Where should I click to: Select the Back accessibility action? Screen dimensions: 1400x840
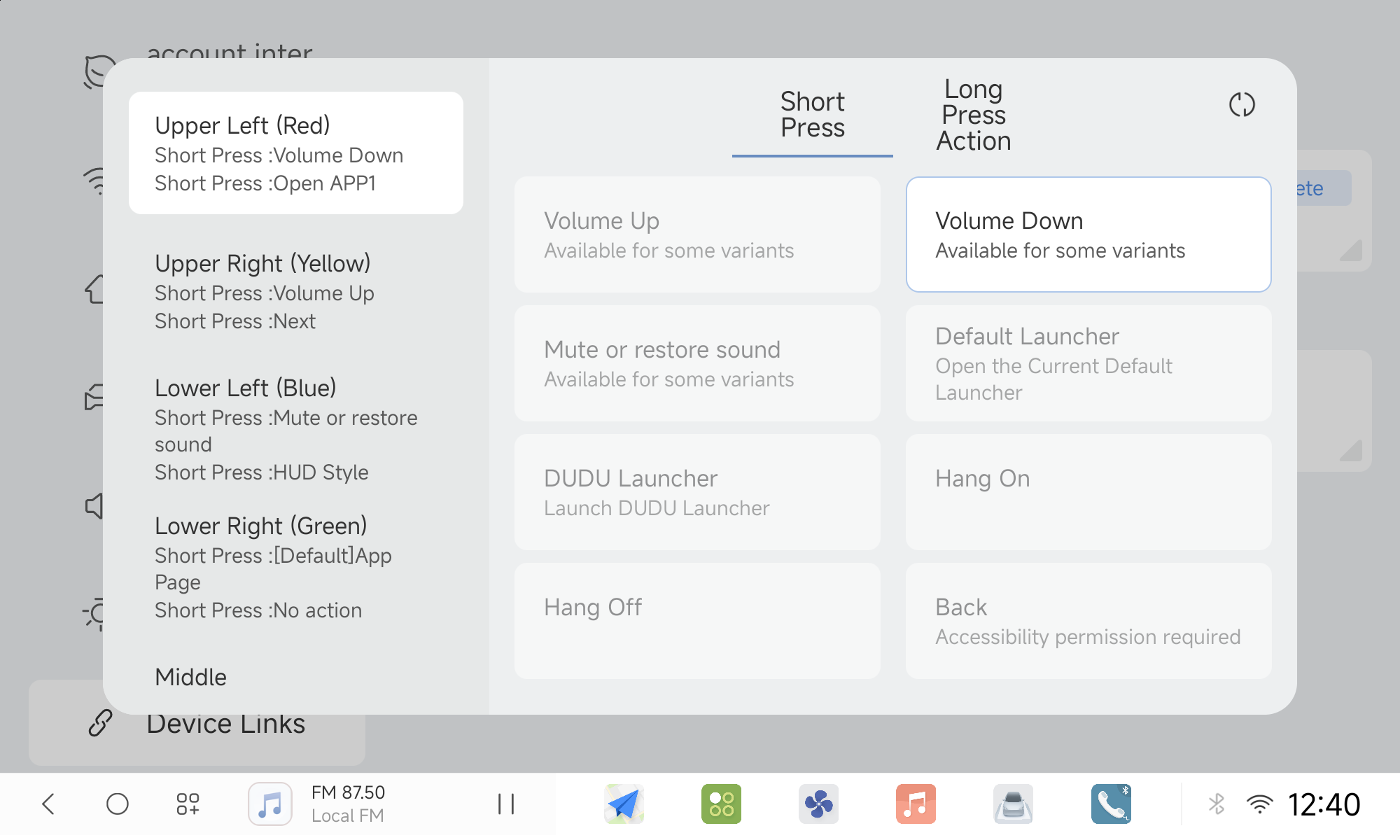click(x=1088, y=621)
